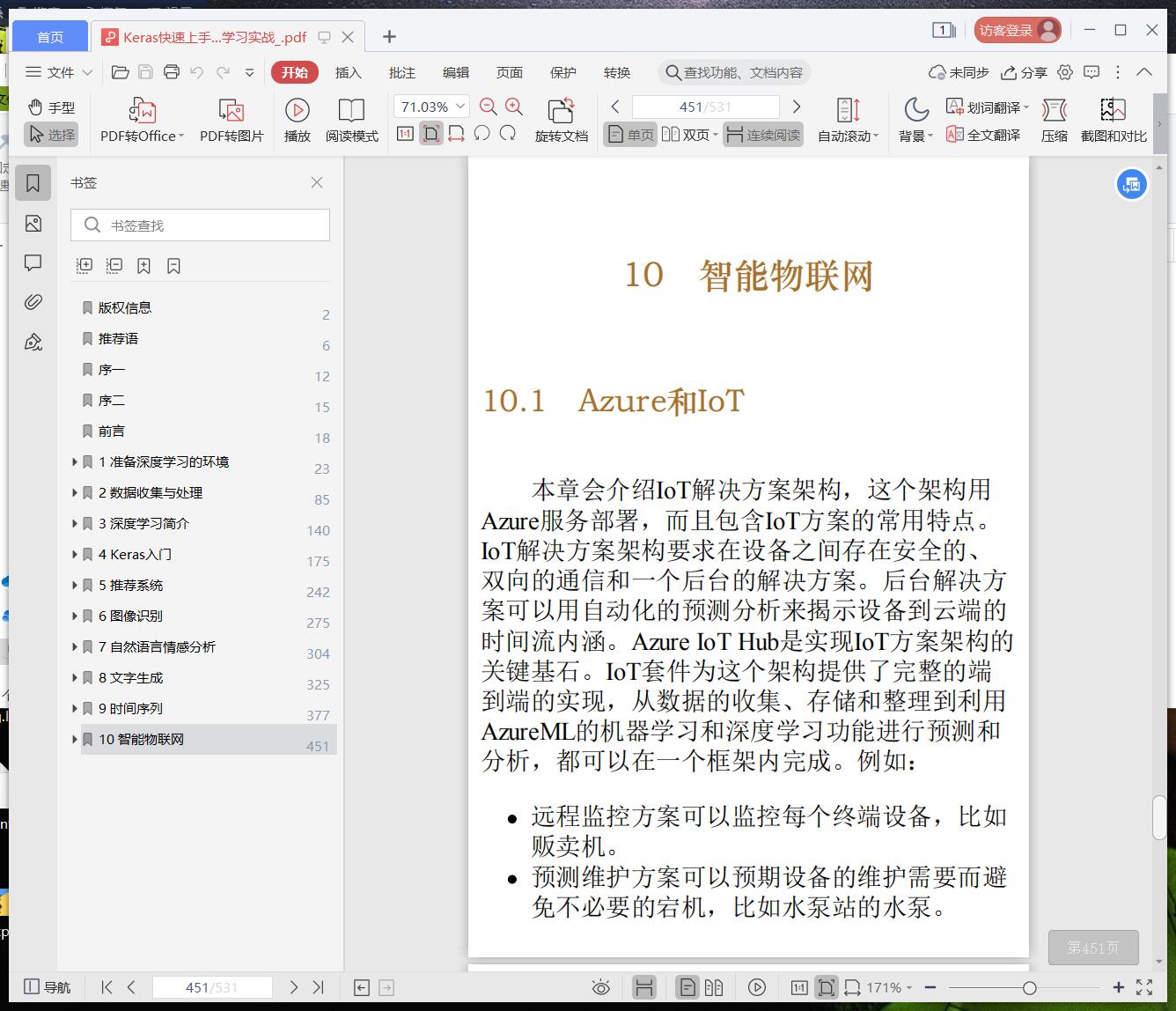
Task: Click 未同步 sync status button
Action: [x=959, y=72]
